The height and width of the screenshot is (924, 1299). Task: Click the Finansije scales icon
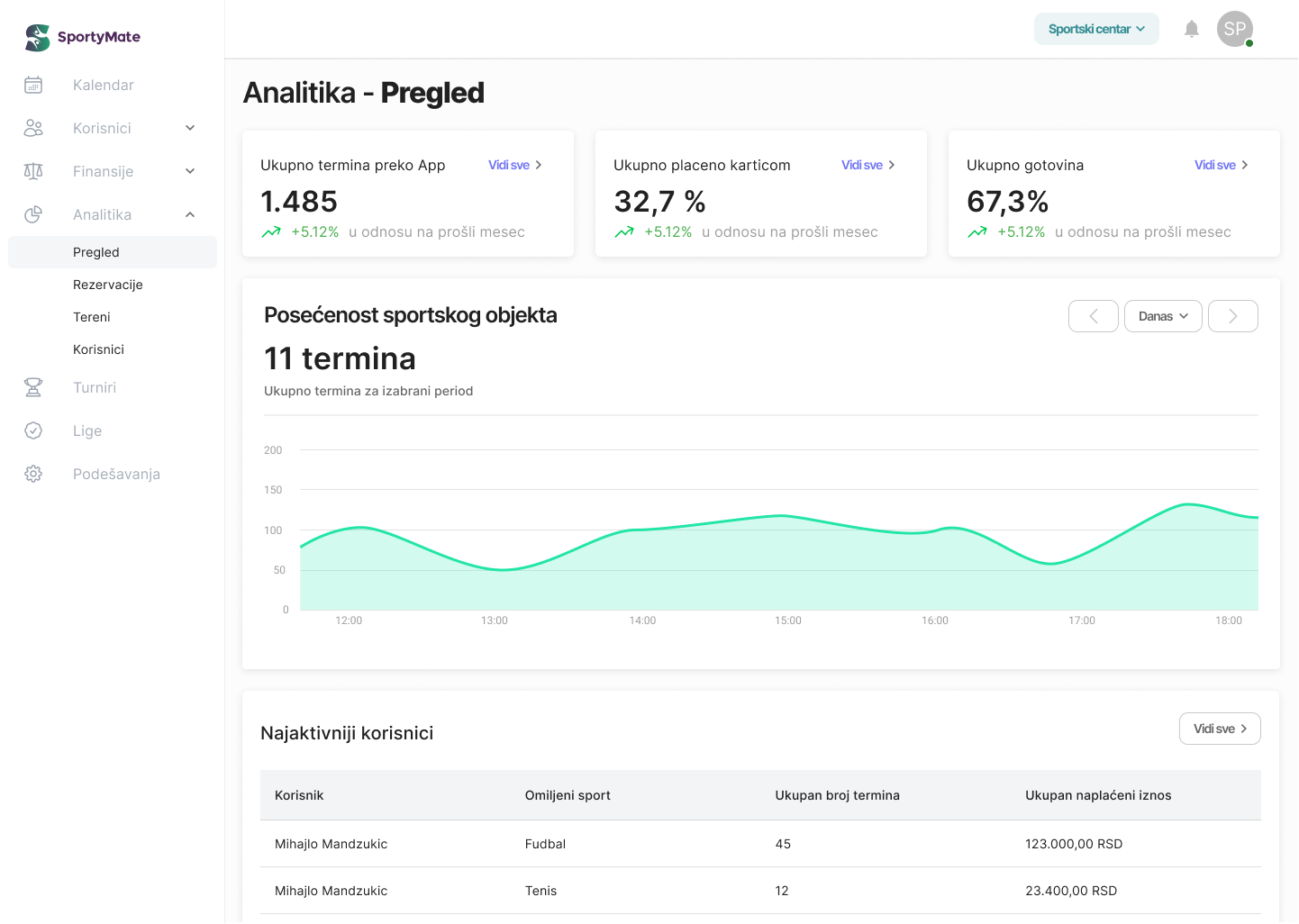click(x=33, y=171)
